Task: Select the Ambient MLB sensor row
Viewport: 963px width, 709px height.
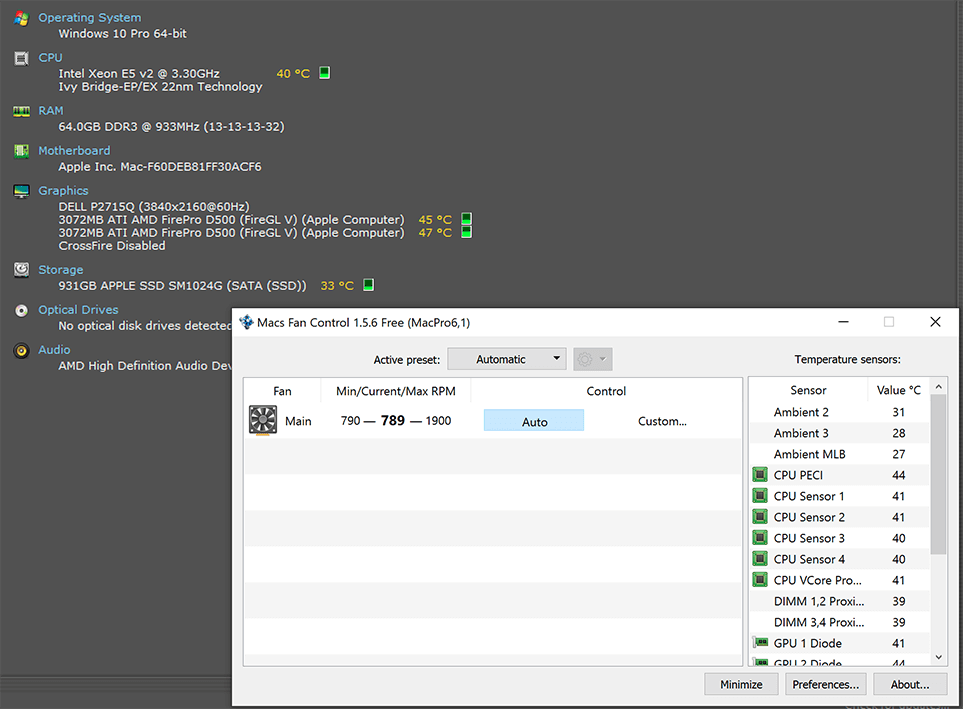Action: 840,454
